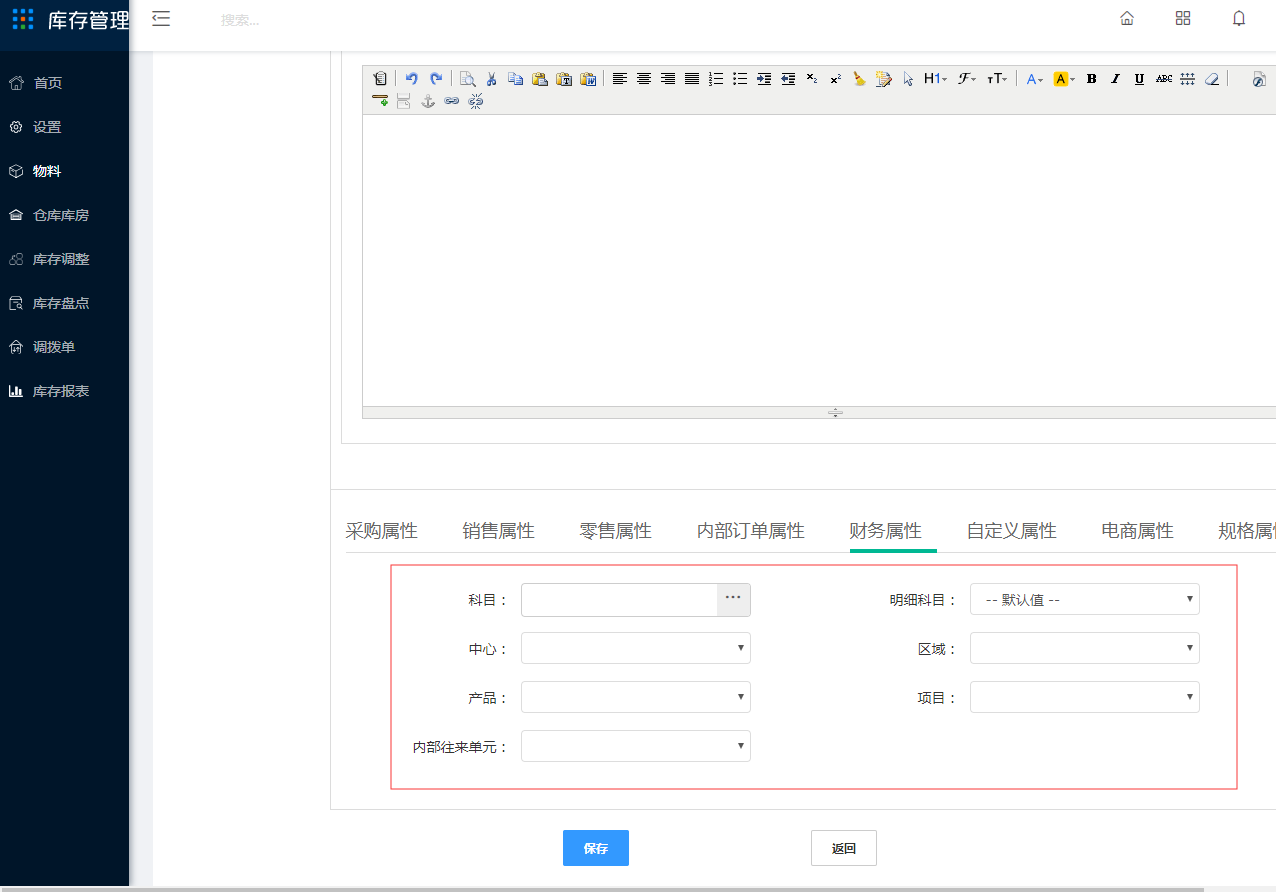Click the editor bottom resize handle bar
Viewport: 1276px width, 892px height.
pyautogui.click(x=819, y=412)
